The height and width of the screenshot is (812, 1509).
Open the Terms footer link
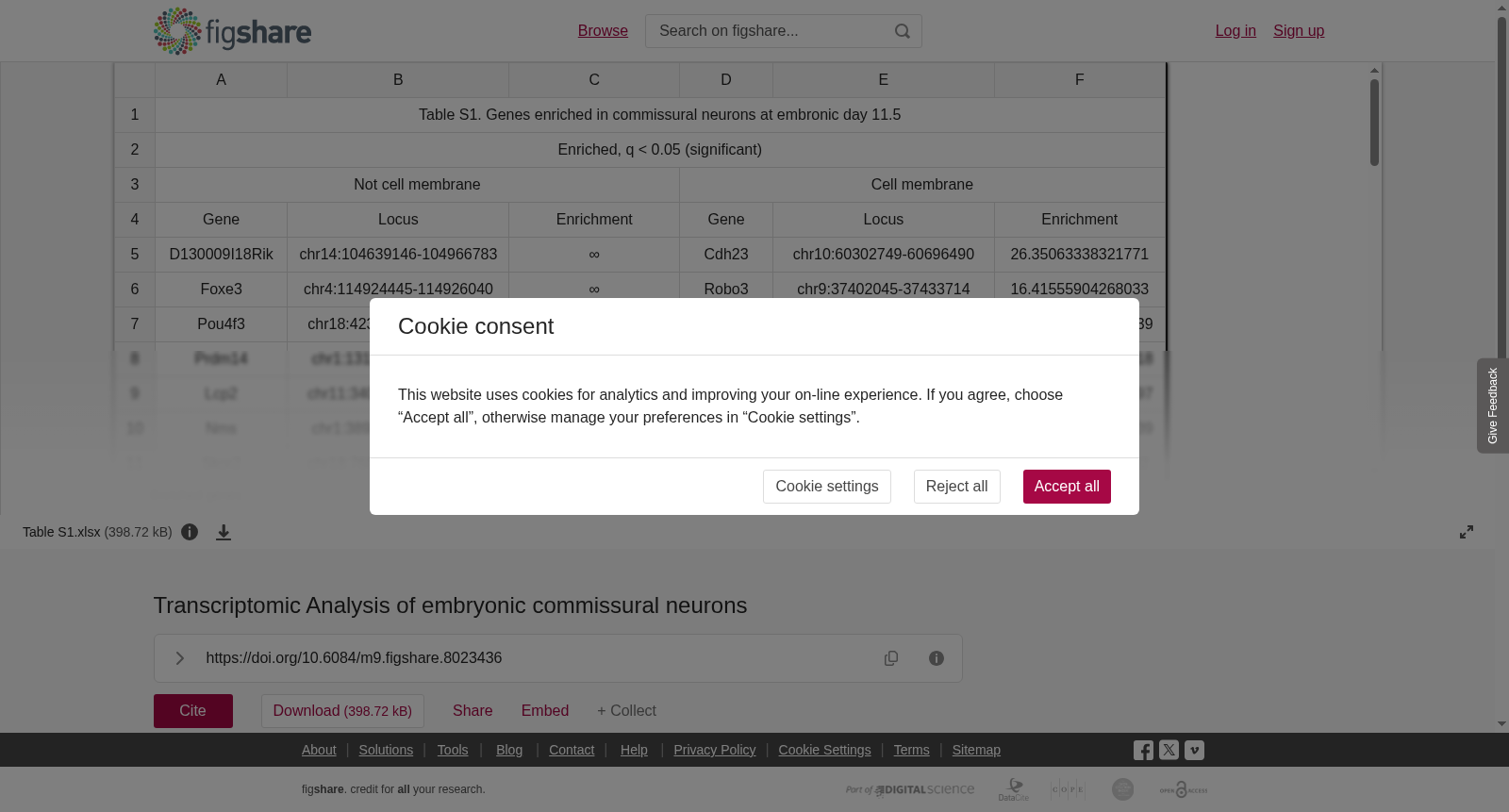coord(912,750)
